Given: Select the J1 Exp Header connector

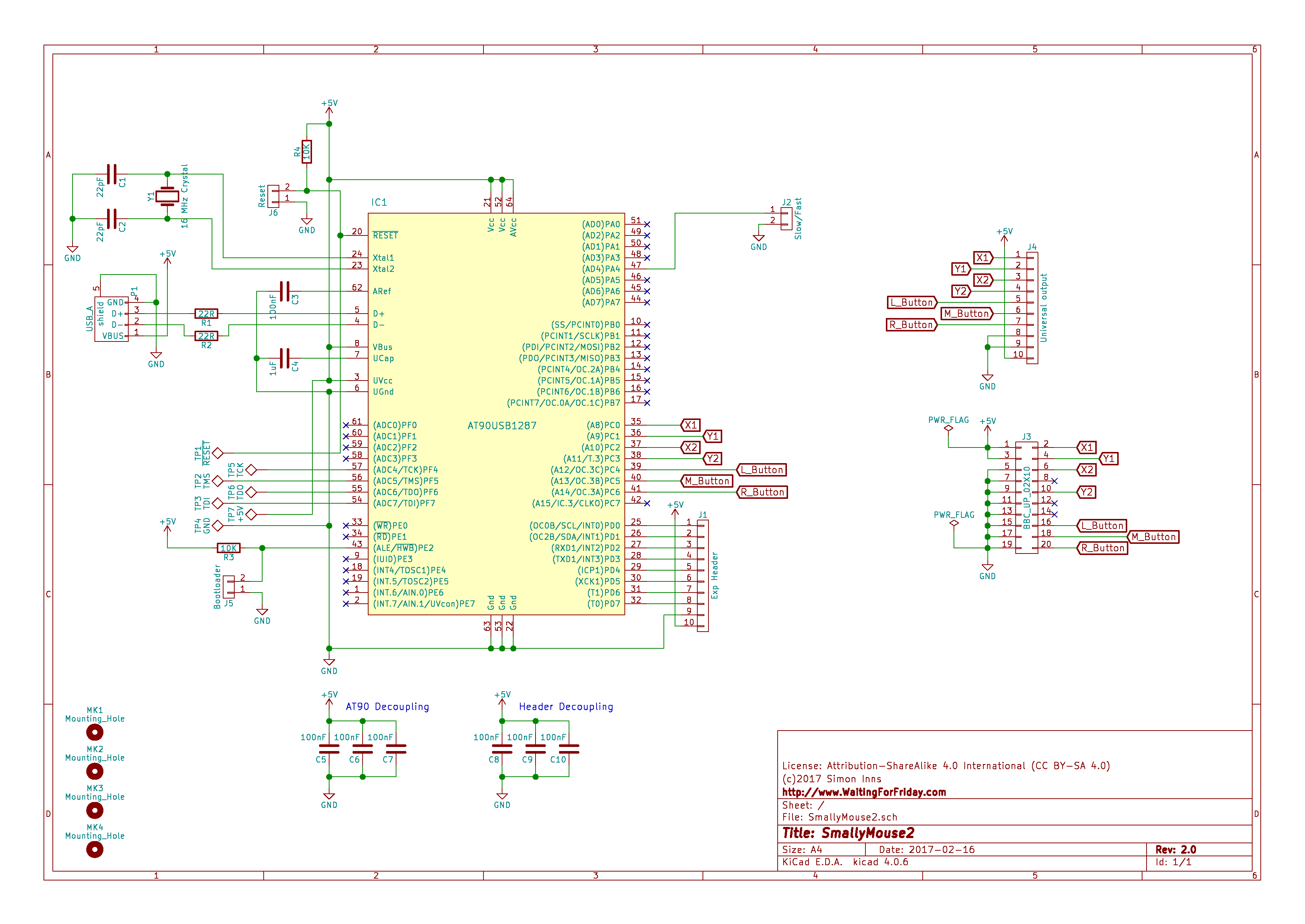Looking at the screenshot, I should coord(703,575).
